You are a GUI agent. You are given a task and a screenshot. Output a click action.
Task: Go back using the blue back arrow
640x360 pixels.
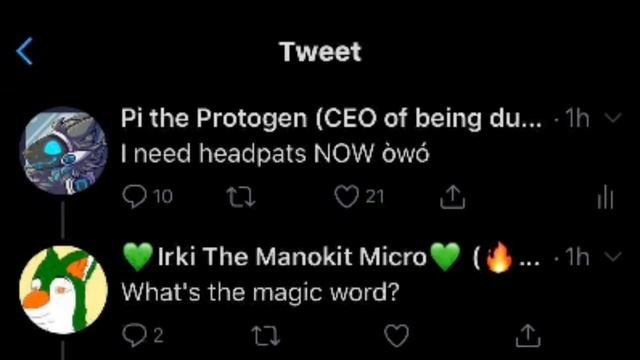coord(24,51)
